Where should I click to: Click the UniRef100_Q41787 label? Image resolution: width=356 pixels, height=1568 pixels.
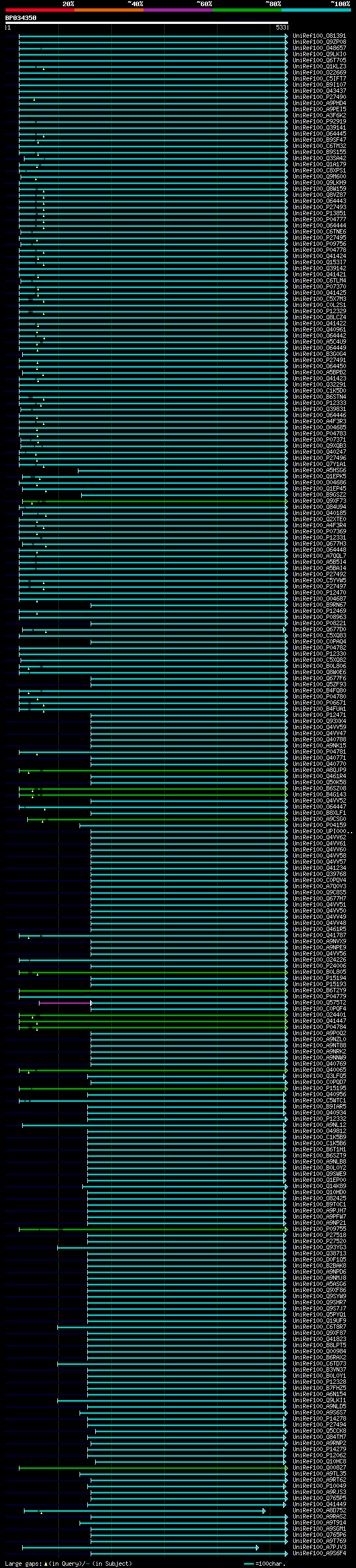319,935
